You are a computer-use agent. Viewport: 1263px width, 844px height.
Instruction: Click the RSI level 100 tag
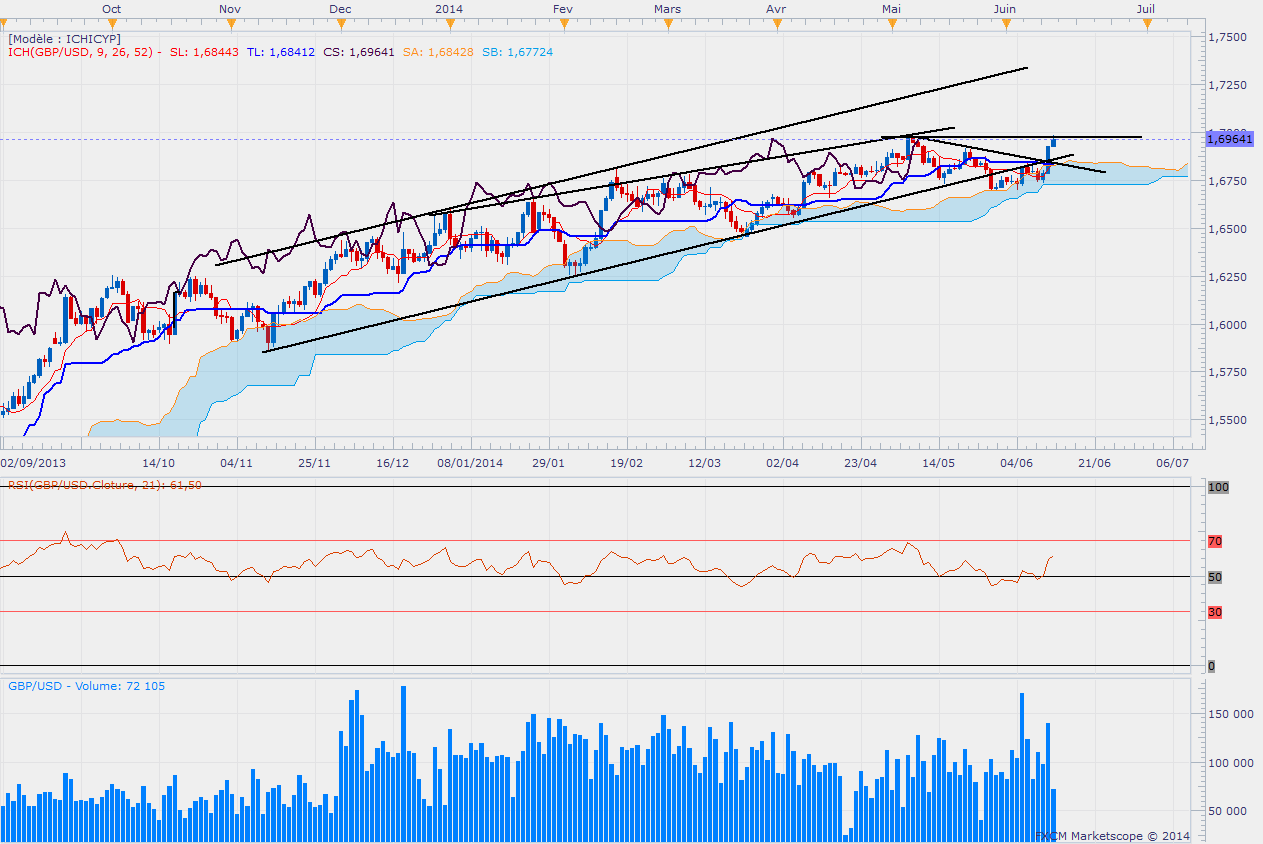pyautogui.click(x=1217, y=487)
